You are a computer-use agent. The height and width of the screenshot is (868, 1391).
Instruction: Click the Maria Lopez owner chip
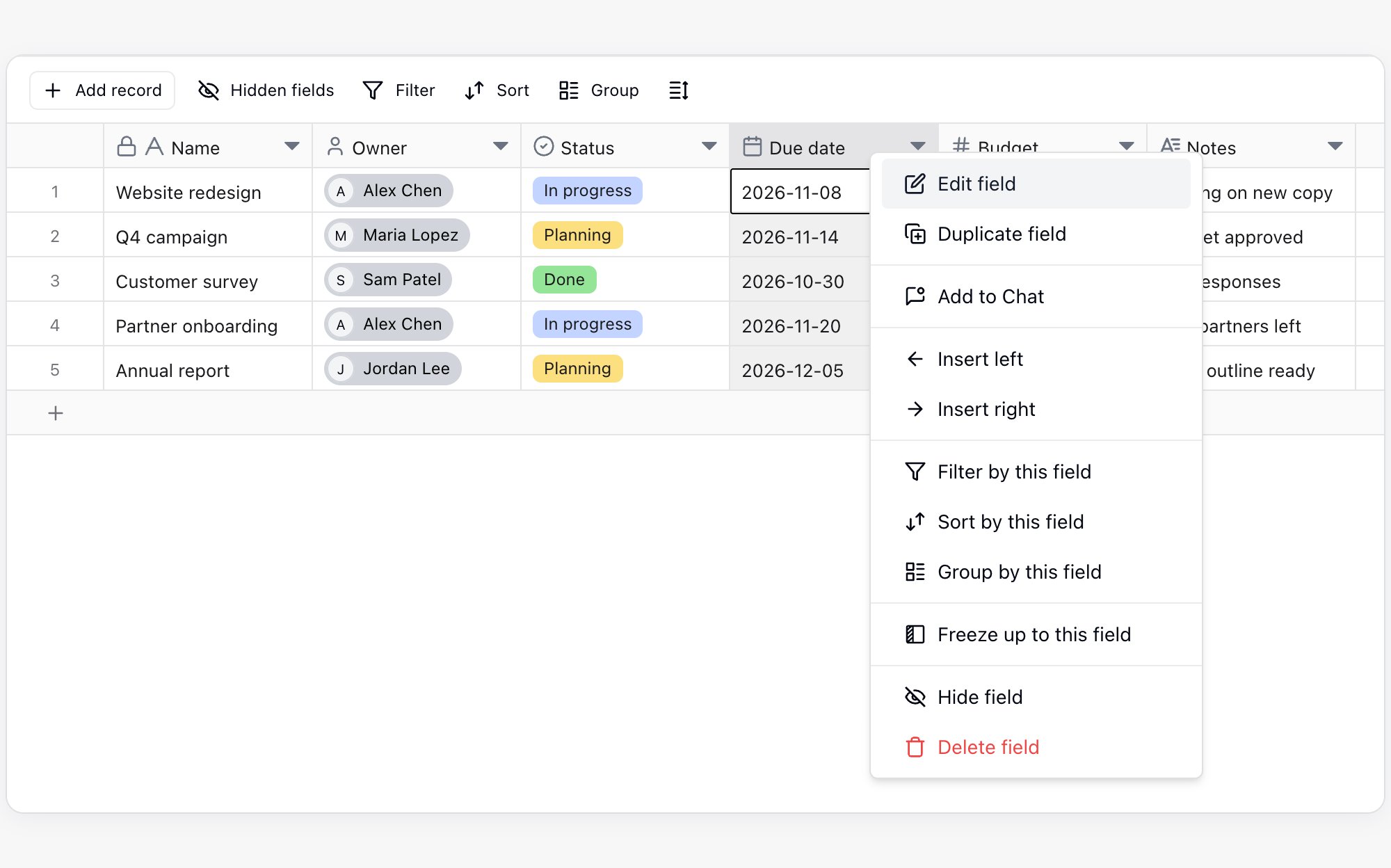[x=397, y=235]
